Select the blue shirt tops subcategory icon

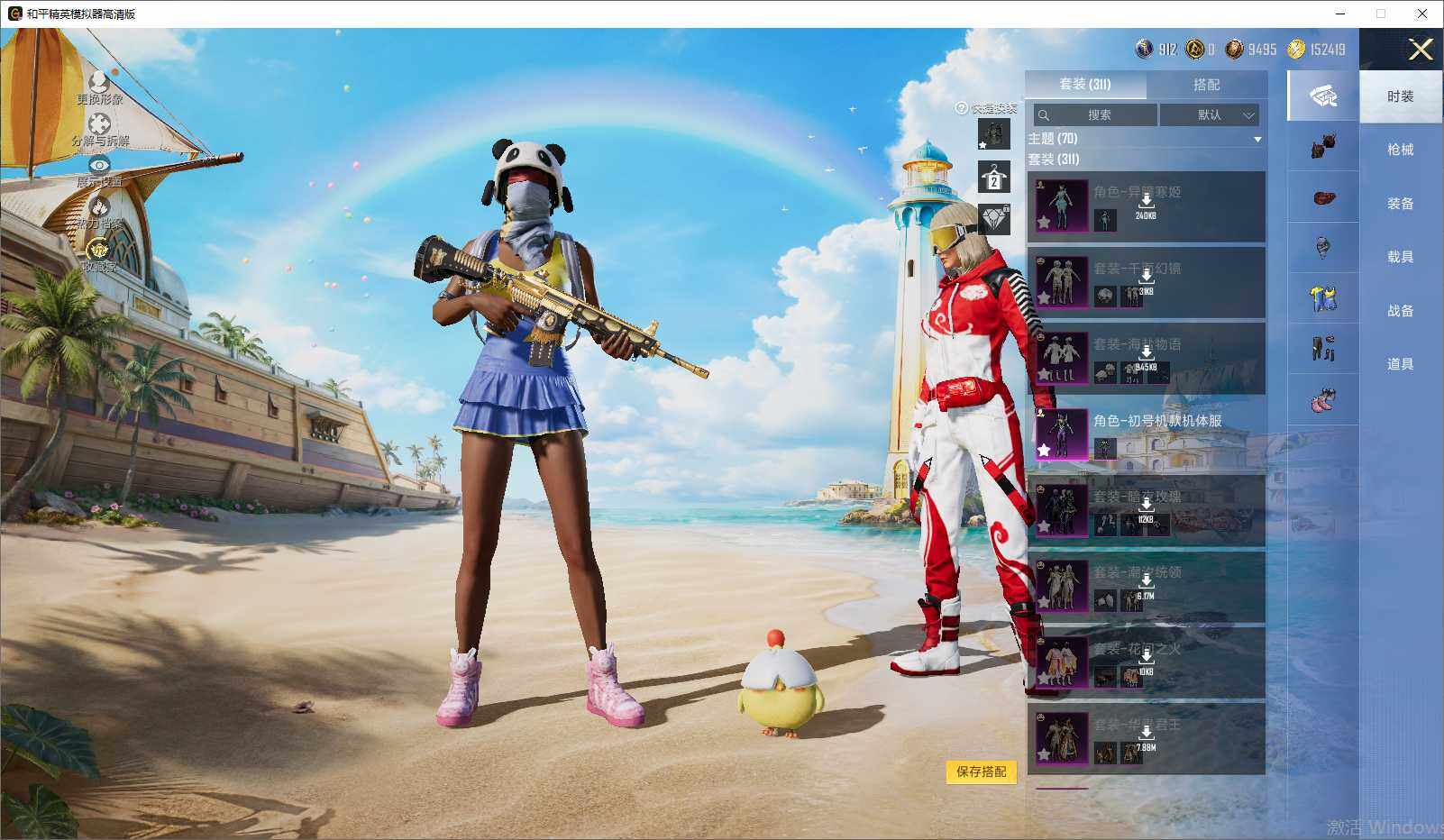pos(1323,298)
